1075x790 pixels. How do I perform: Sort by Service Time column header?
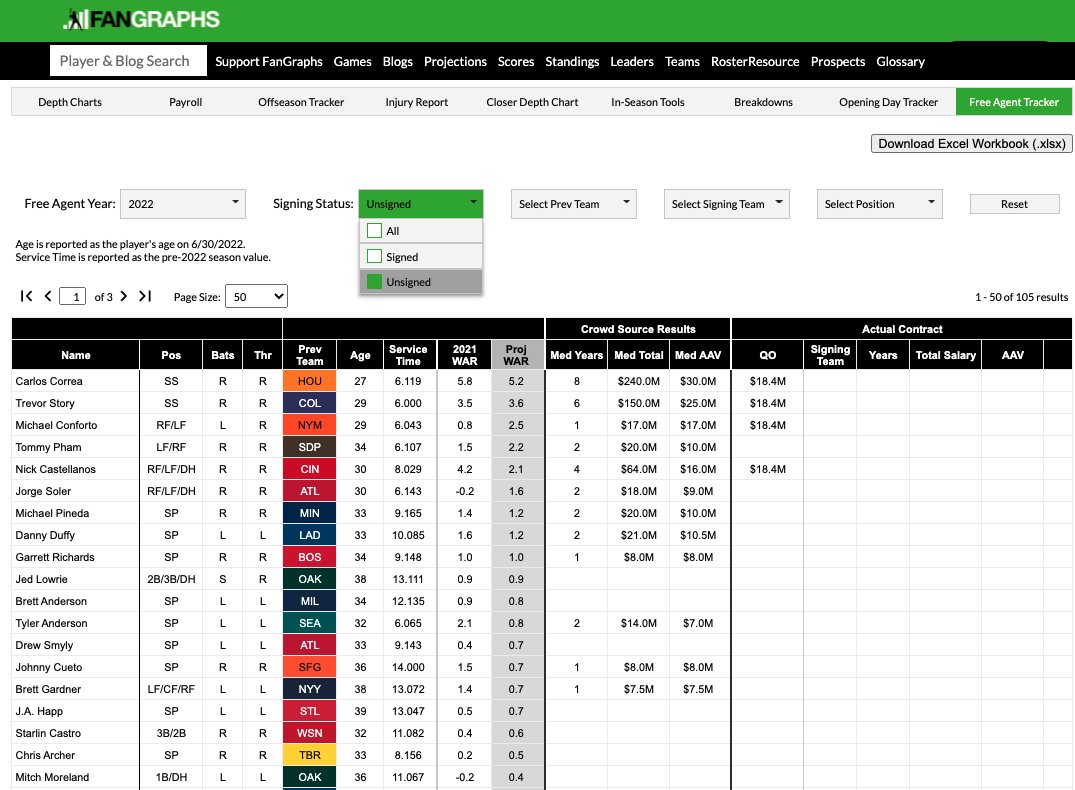(x=408, y=355)
